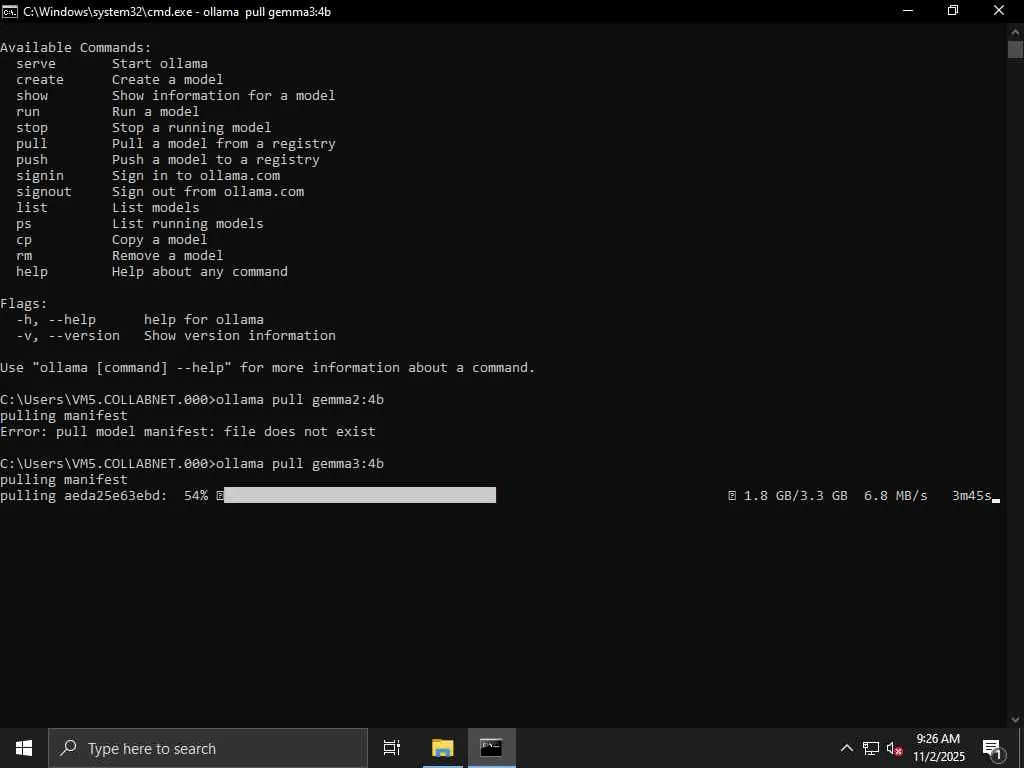Click 'Start ollama' description text
1024x768 pixels.
160,63
